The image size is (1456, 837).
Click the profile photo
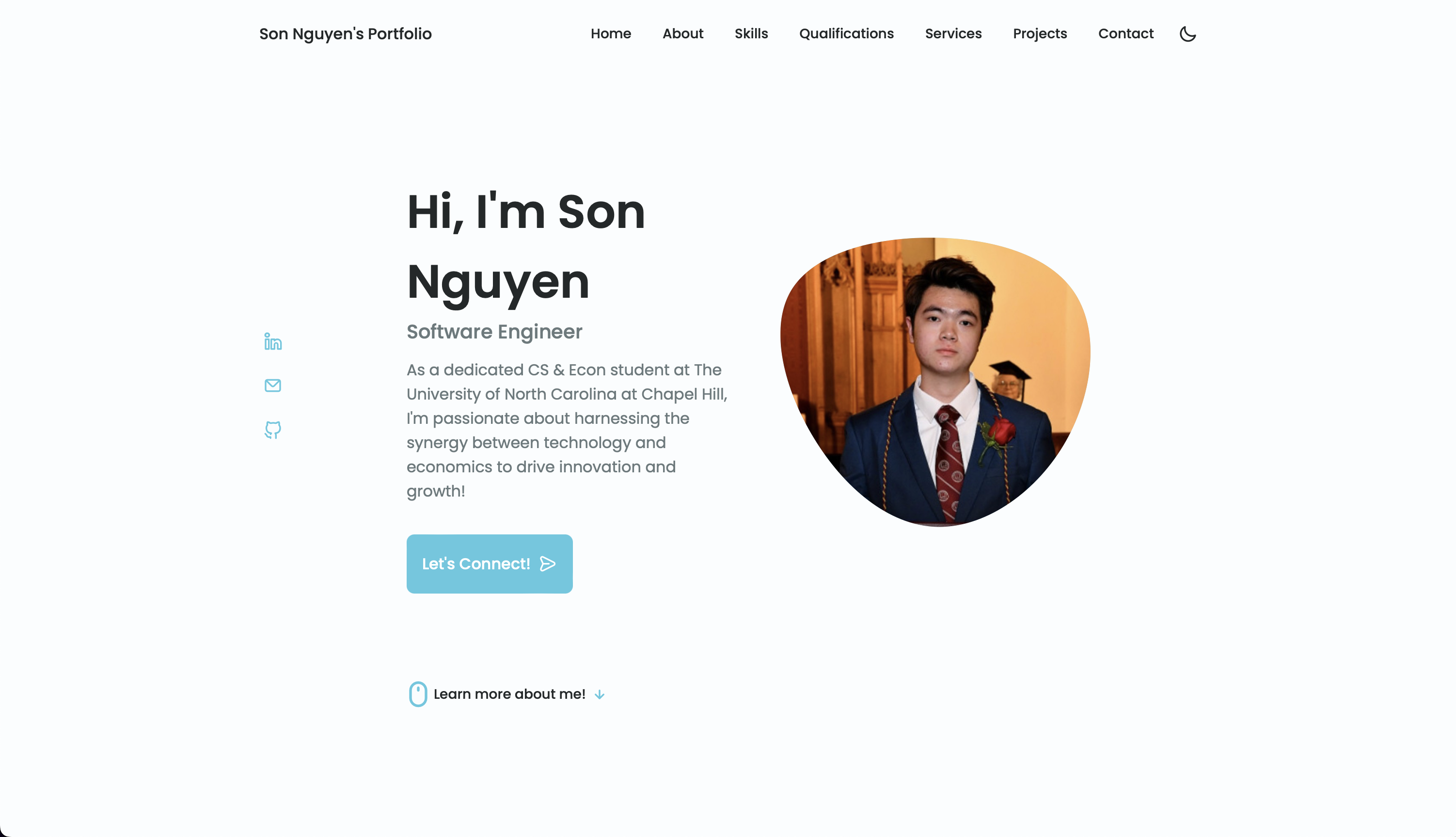click(935, 382)
